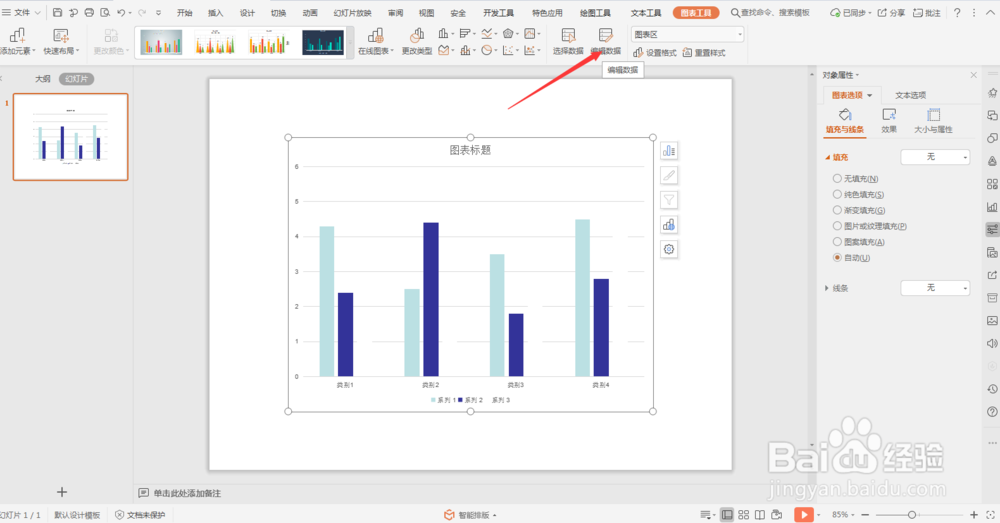The width and height of the screenshot is (1000, 523).
Task: Click chart filter funnel floating button
Action: pyautogui.click(x=669, y=200)
